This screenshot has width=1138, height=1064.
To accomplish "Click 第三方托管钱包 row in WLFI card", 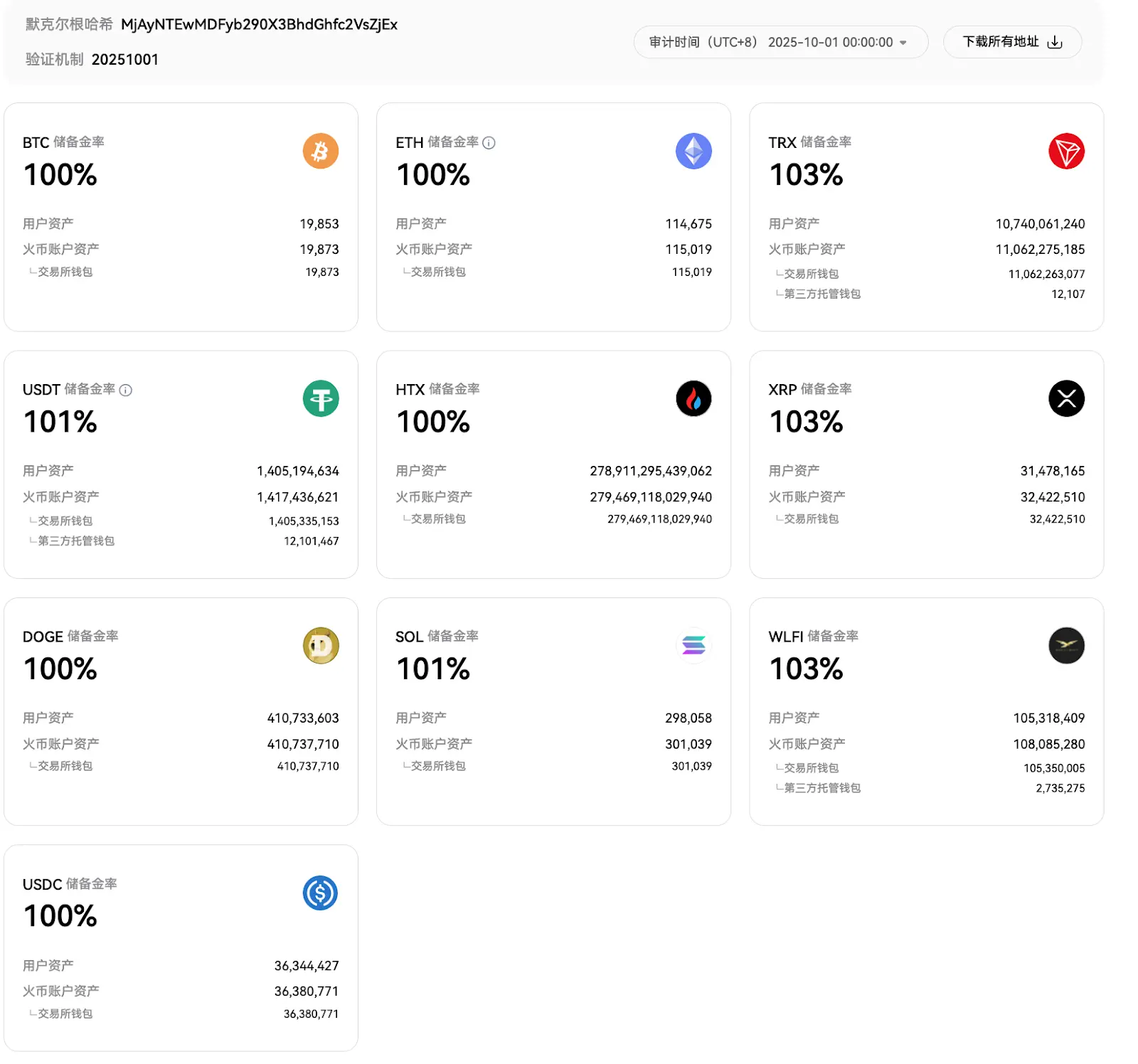I will click(x=822, y=788).
